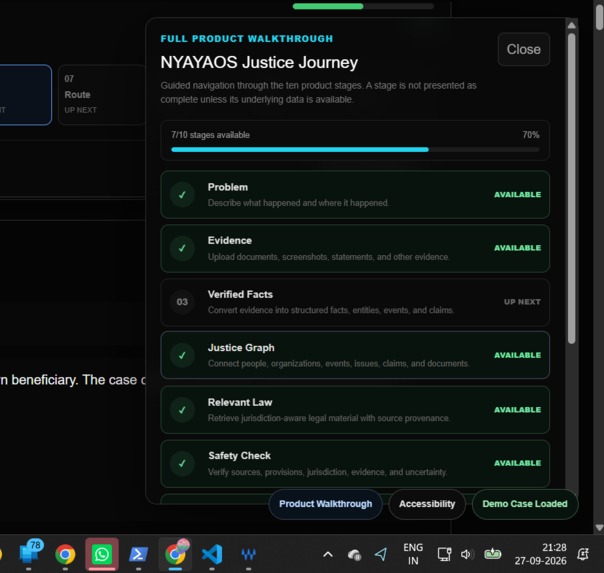Open the Relevant Law stage card
This screenshot has height=573, width=604.
355,410
